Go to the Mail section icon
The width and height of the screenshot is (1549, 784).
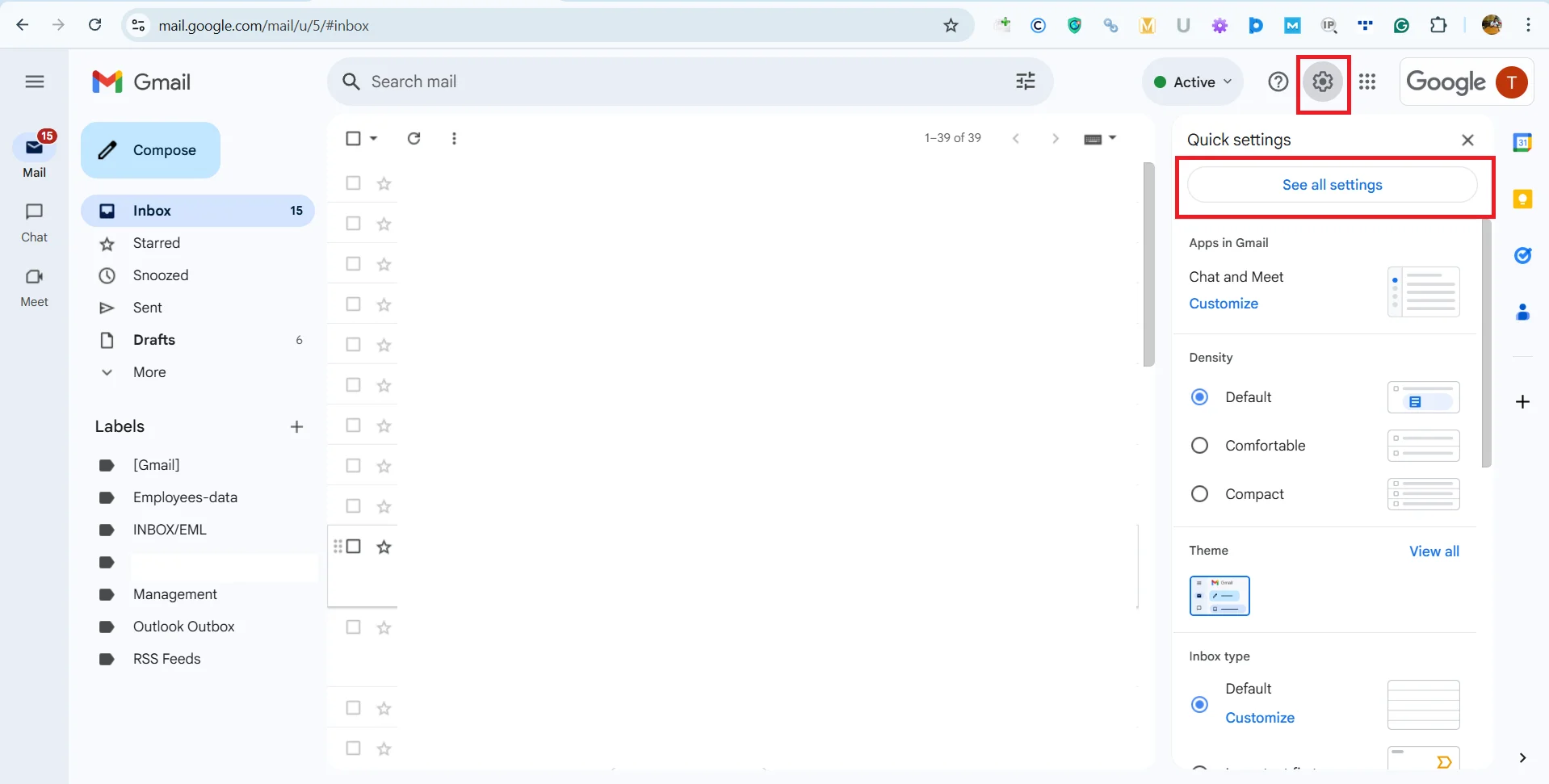[34, 148]
